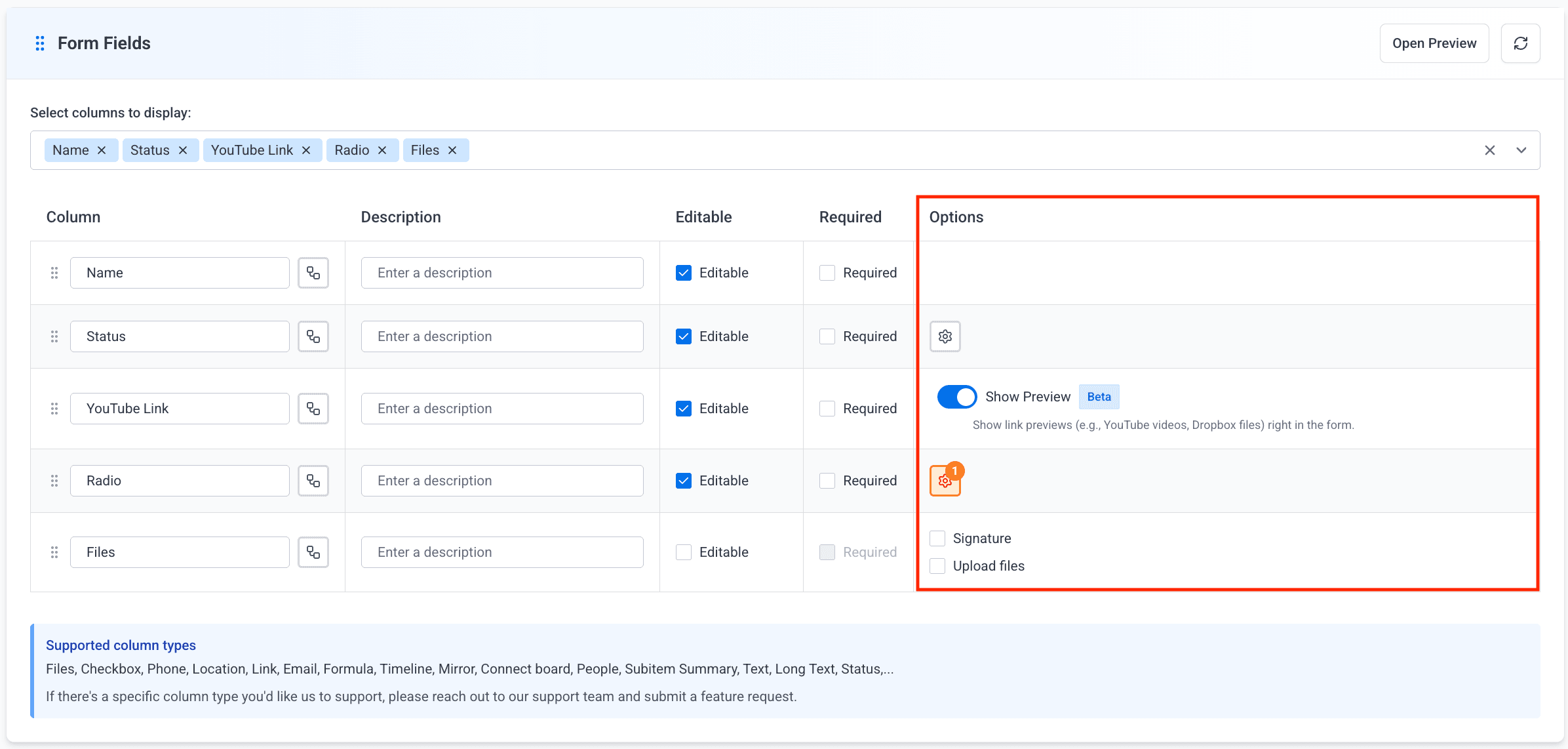This screenshot has width=1568, height=749.
Task: Clear all selected columns with the X icon
Action: click(1490, 150)
